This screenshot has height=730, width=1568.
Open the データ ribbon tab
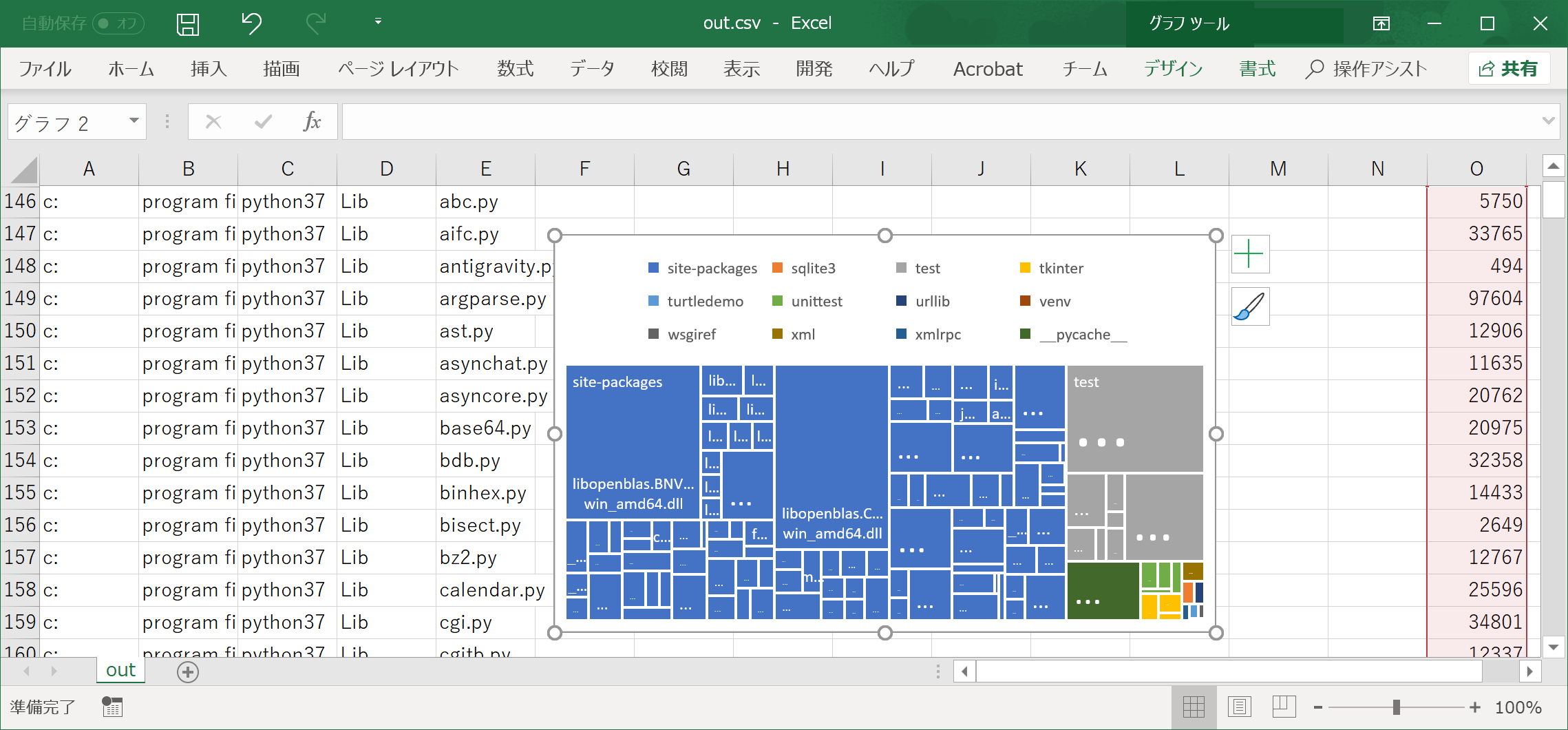click(x=592, y=69)
